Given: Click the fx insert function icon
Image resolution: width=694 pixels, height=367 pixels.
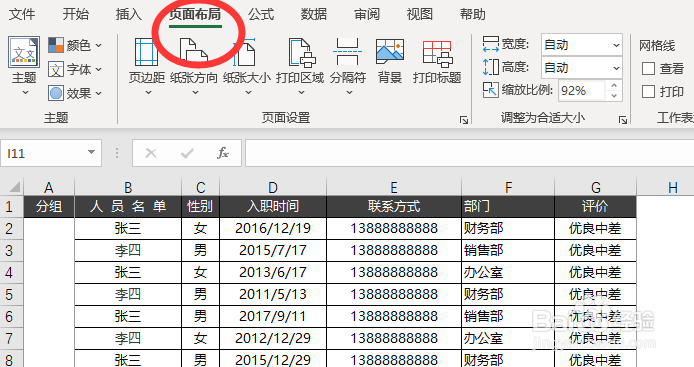Looking at the screenshot, I should 223,153.
